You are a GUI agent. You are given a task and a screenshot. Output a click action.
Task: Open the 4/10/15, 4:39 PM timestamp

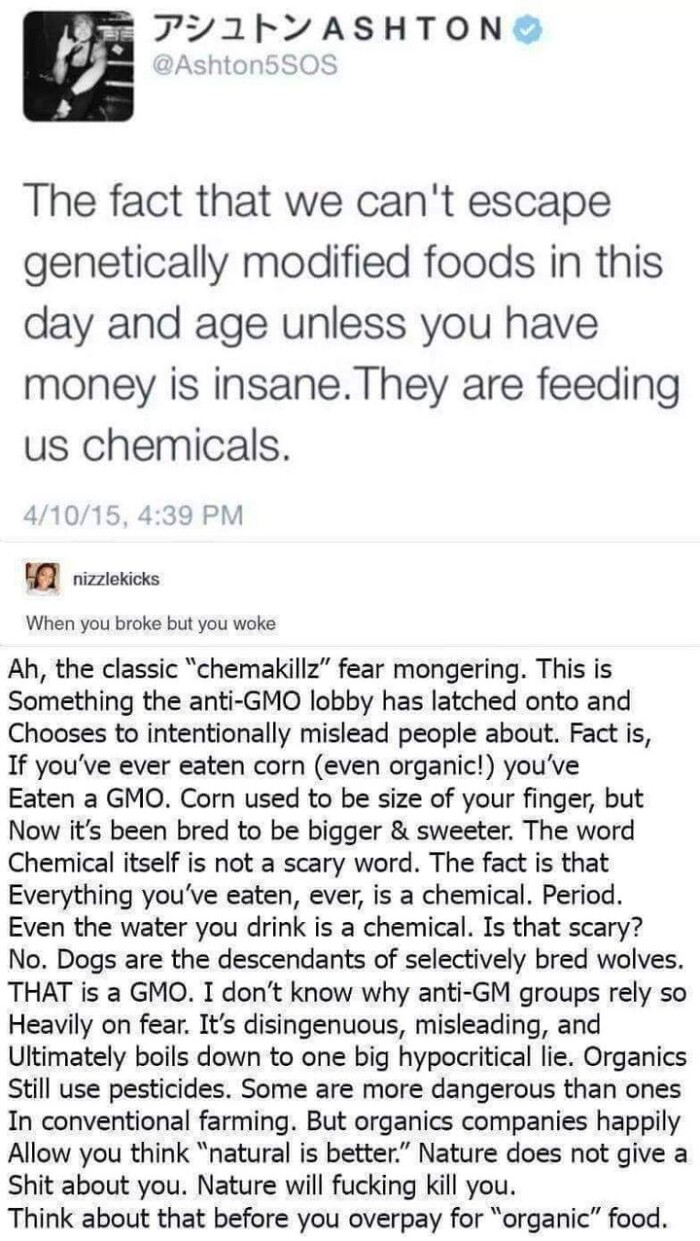pyautogui.click(x=133, y=516)
